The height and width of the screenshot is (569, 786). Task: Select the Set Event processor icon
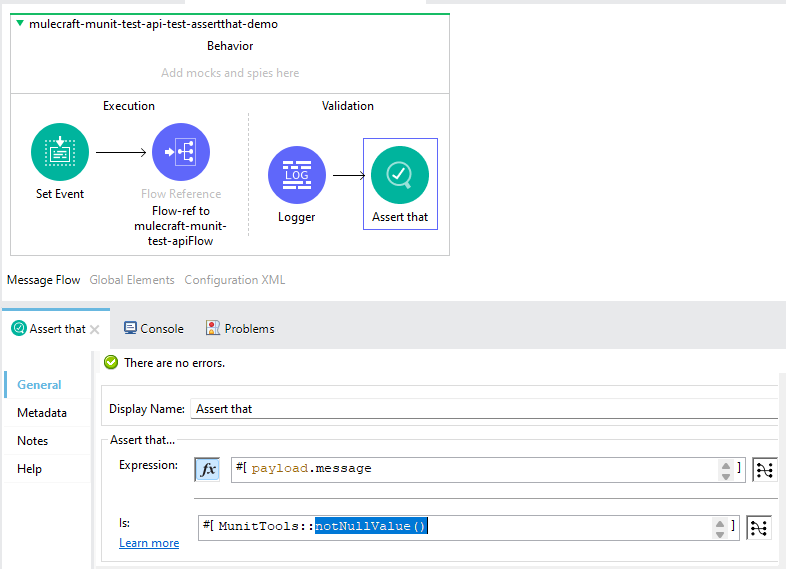click(60, 152)
